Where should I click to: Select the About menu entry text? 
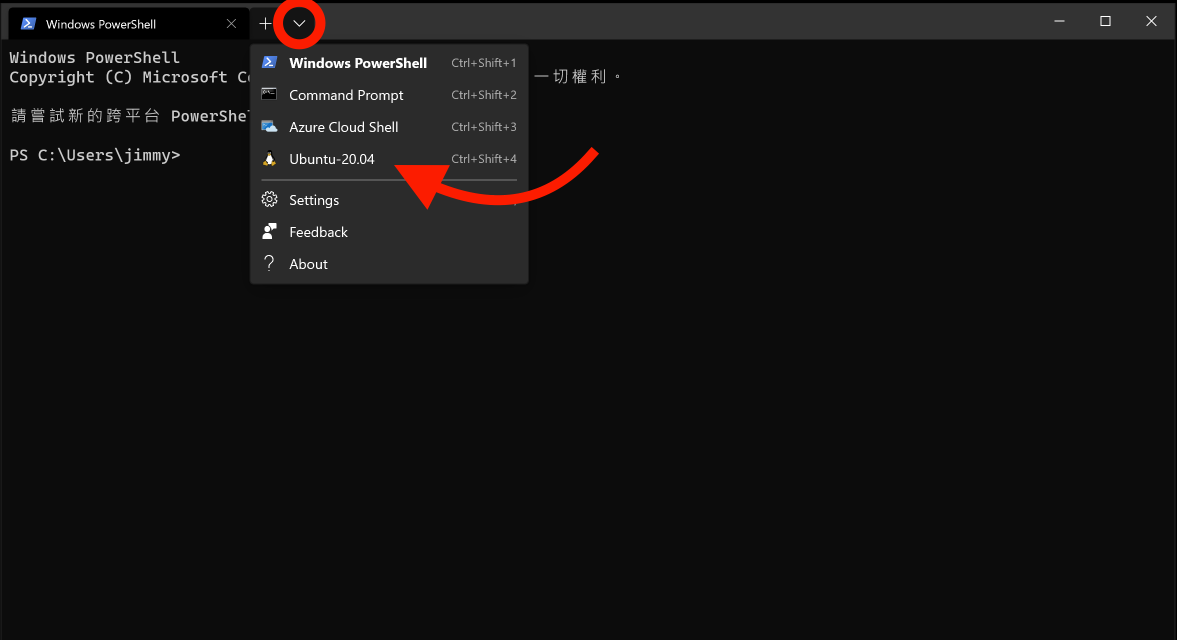click(x=308, y=264)
